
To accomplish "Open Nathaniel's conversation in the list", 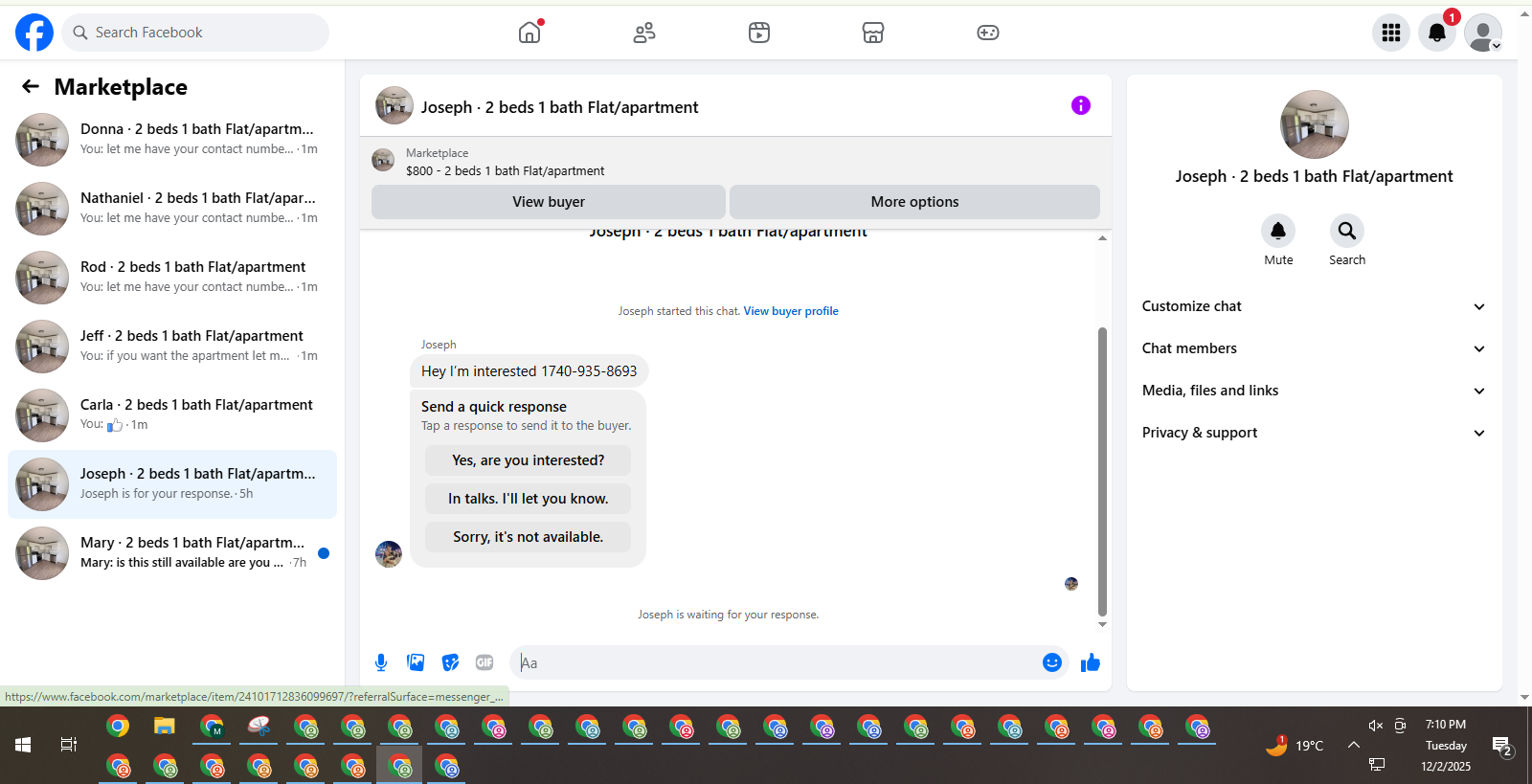I will (x=172, y=209).
